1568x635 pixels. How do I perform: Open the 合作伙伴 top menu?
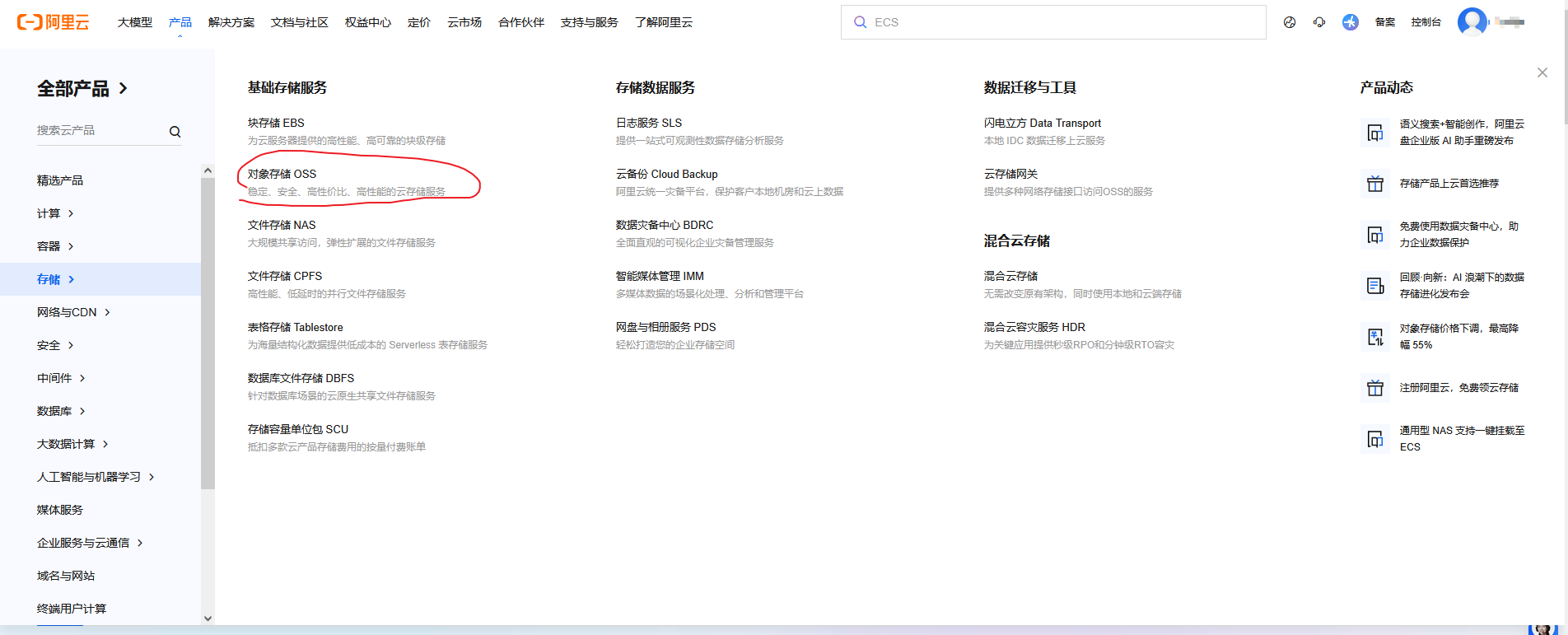pos(521,22)
